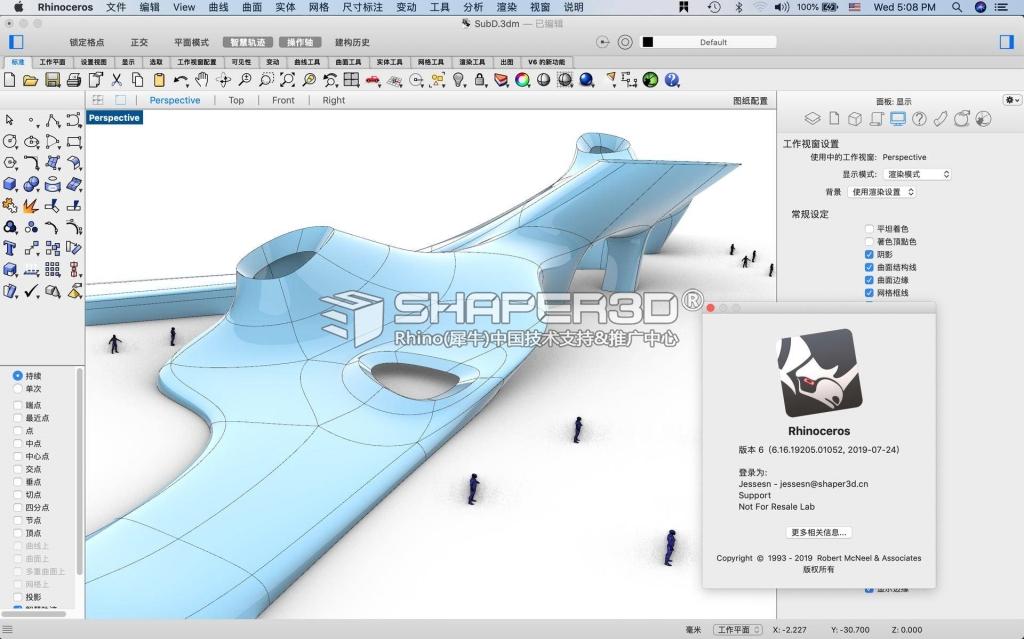The image size is (1024, 639).
Task: Paste from the clipboard icon
Action: click(x=159, y=80)
